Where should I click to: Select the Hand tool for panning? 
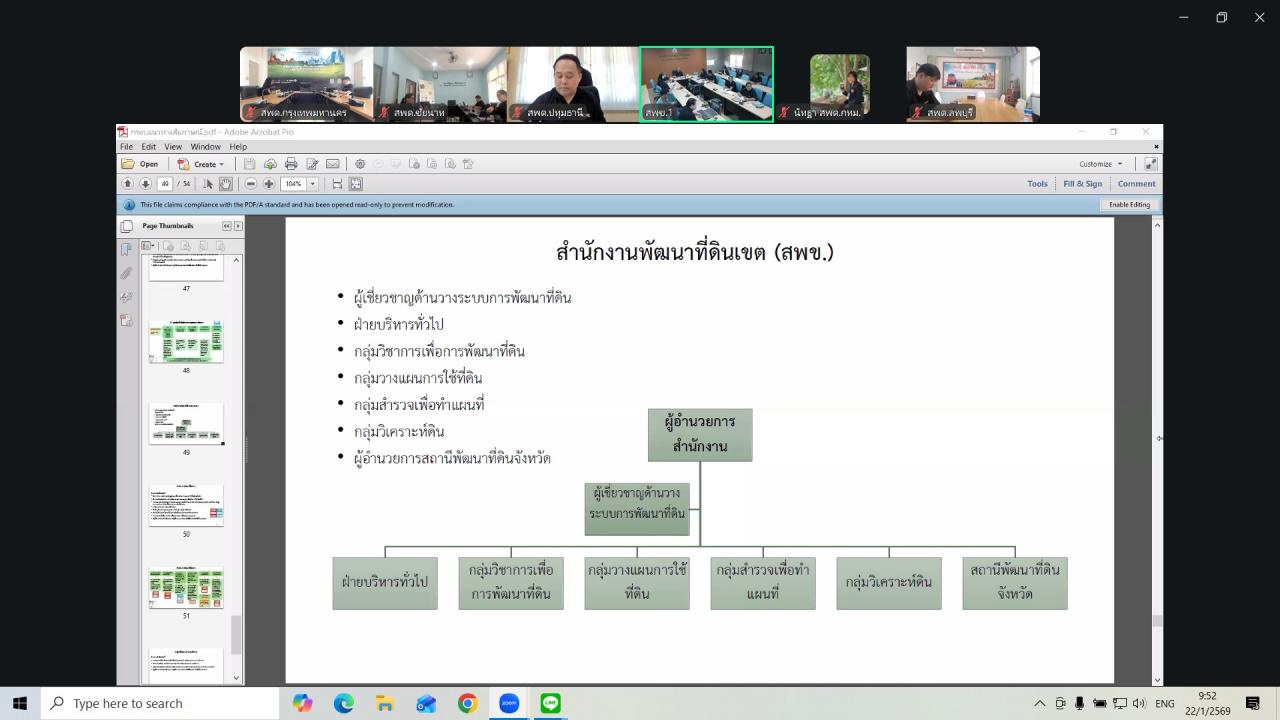224,183
